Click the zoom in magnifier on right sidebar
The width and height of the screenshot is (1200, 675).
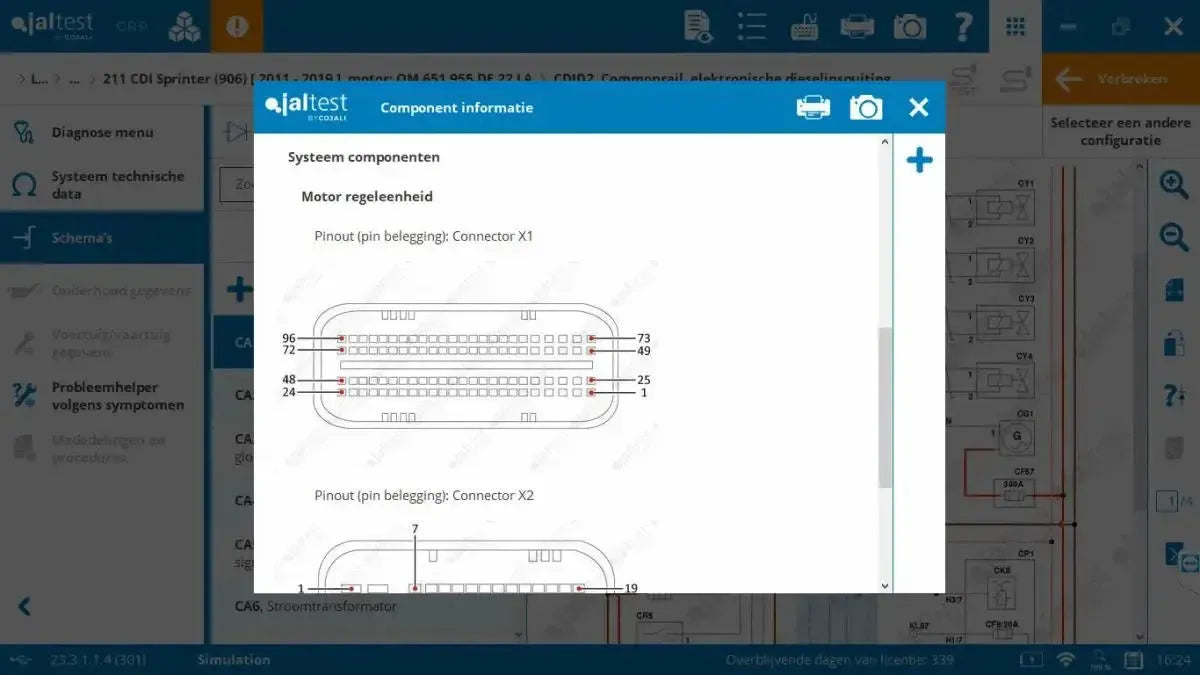[1174, 185]
